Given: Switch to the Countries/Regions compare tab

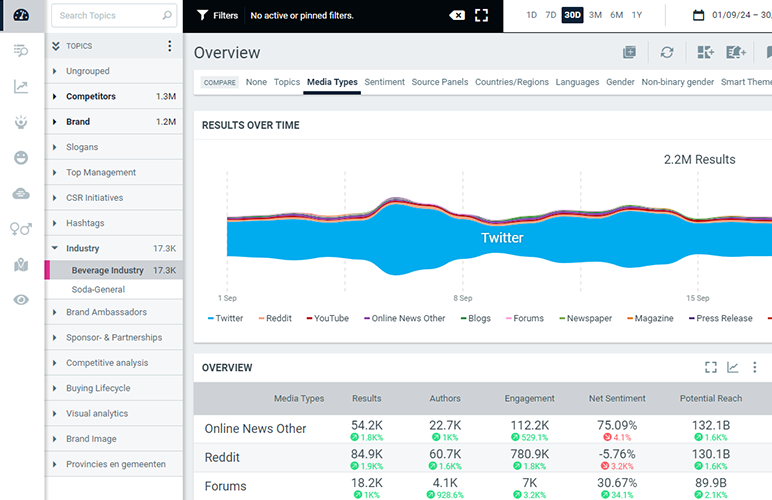Looking at the screenshot, I should 511,82.
